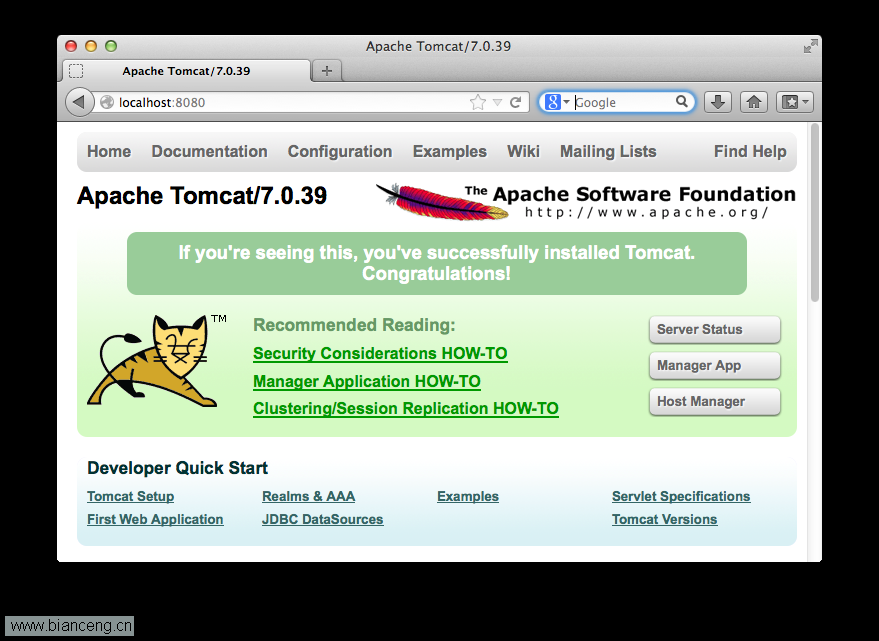Open the Find Help navigation item
Screen dimensions: 879x641
pos(750,151)
